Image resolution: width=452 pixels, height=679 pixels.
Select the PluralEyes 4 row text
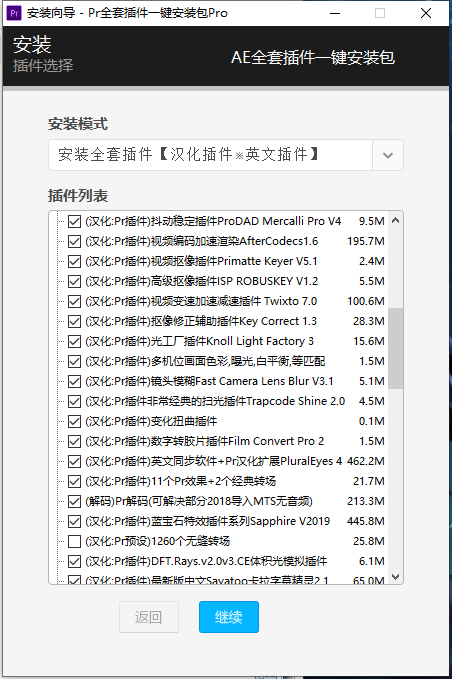[213, 461]
